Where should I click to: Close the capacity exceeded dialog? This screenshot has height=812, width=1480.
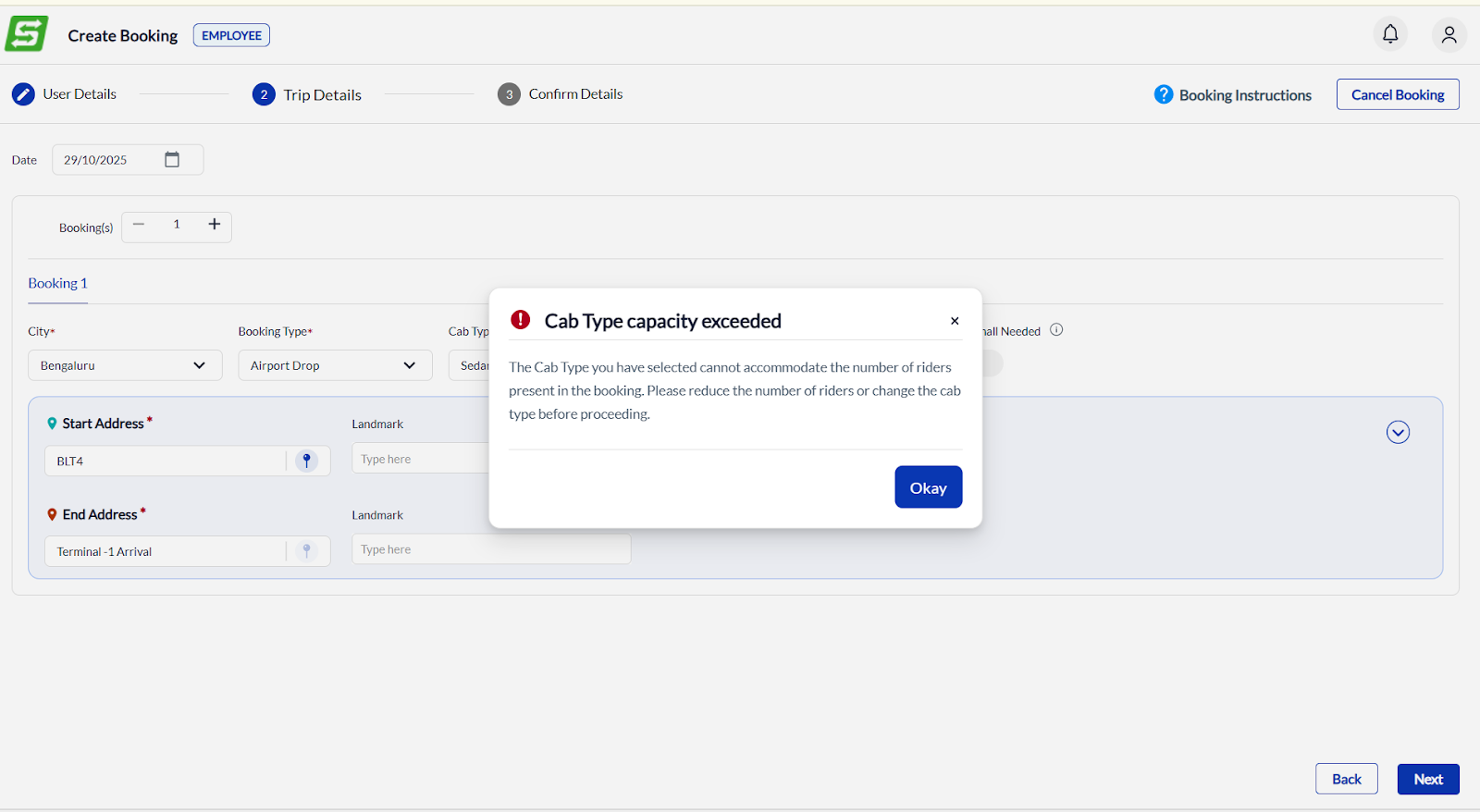pos(955,321)
